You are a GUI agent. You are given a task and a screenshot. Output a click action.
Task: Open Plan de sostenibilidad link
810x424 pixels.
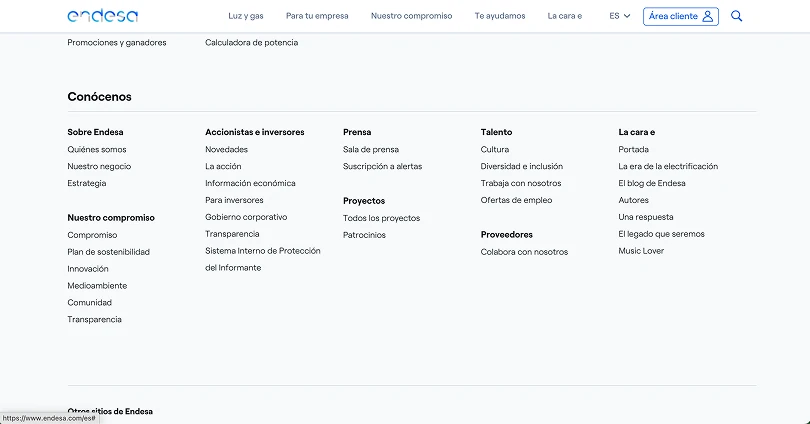(x=108, y=252)
